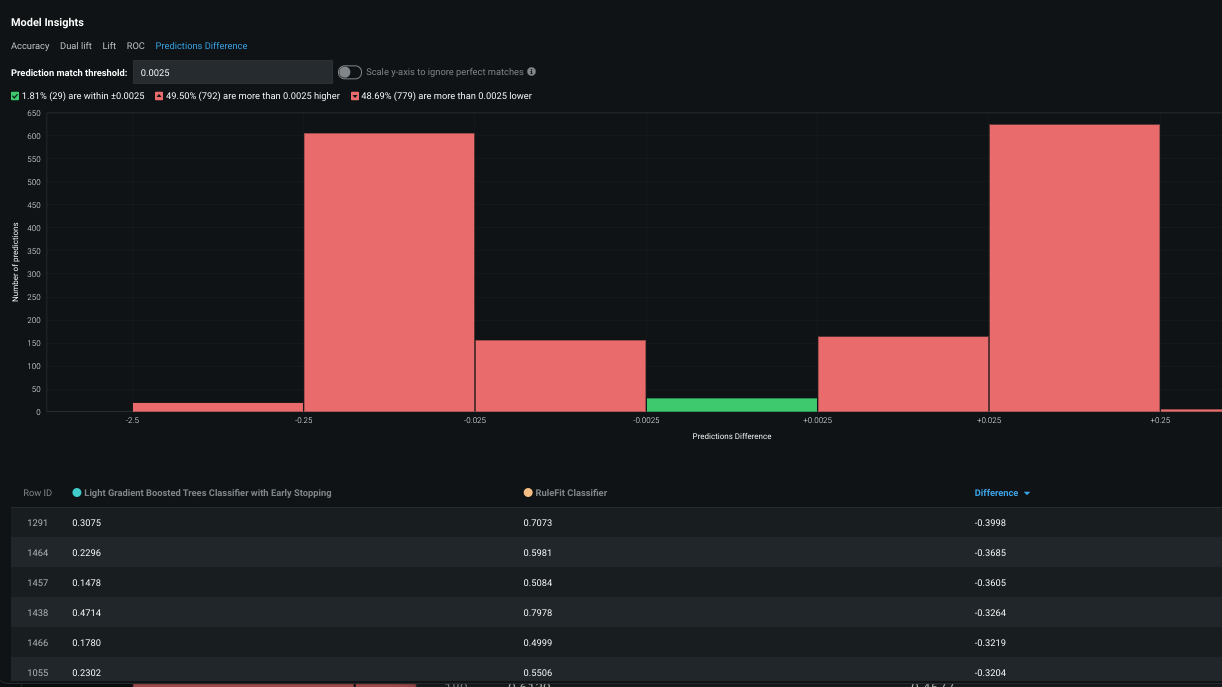Image resolution: width=1222 pixels, height=687 pixels.
Task: Sort by the Difference column header
Action: 996,493
